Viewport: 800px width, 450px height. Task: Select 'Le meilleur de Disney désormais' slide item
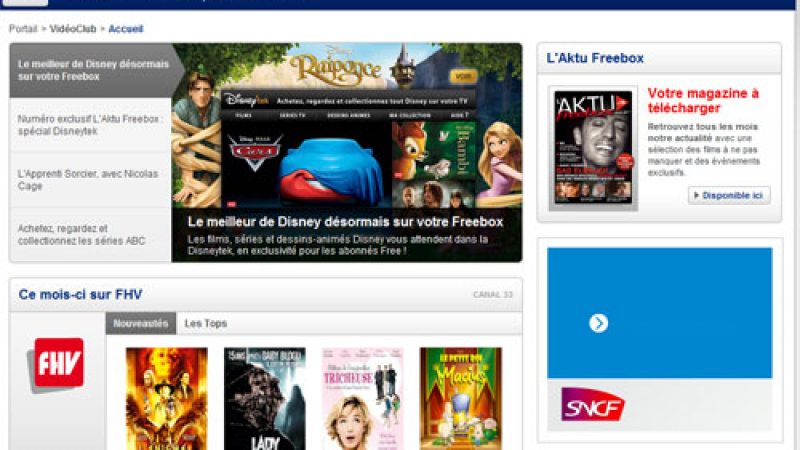click(92, 70)
